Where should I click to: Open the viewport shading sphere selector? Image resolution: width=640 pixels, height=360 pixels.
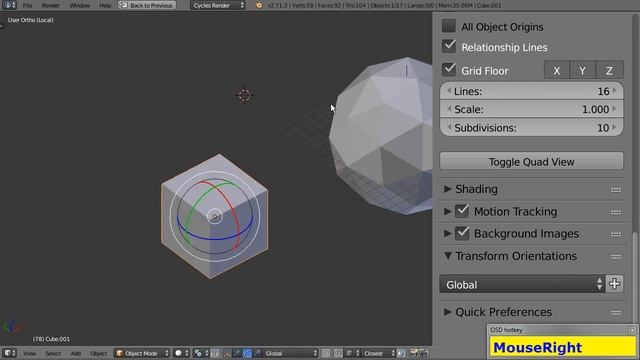click(181, 353)
